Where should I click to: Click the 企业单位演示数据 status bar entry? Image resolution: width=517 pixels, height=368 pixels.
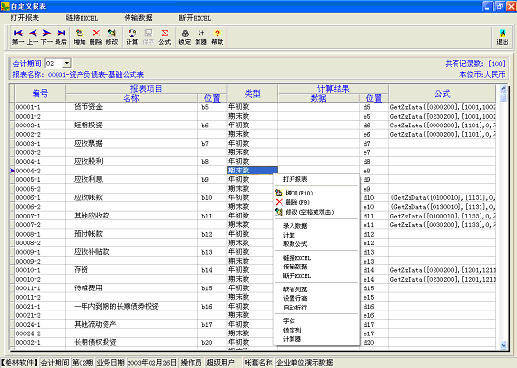pyautogui.click(x=304, y=363)
